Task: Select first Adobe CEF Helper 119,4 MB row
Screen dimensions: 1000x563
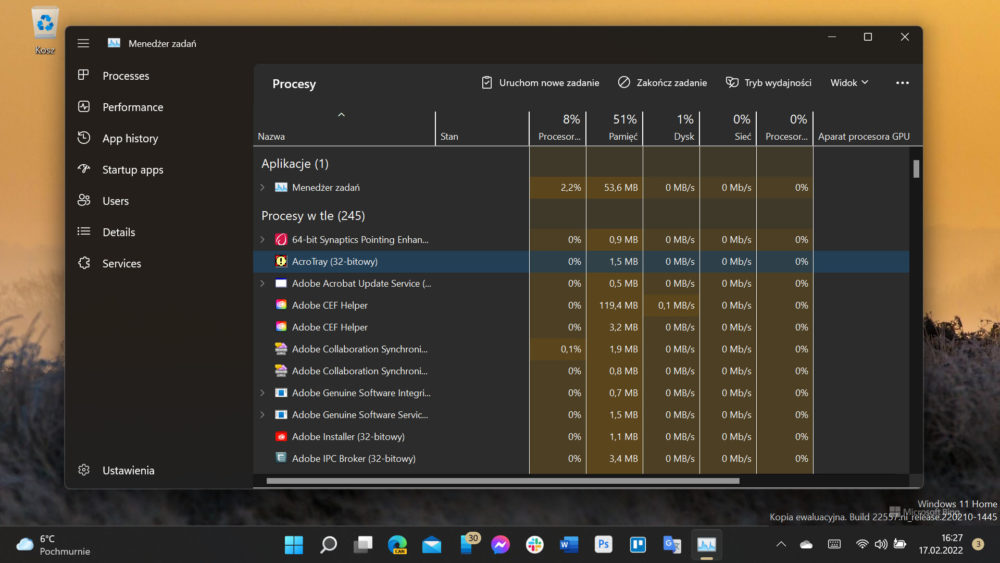Action: [x=582, y=305]
